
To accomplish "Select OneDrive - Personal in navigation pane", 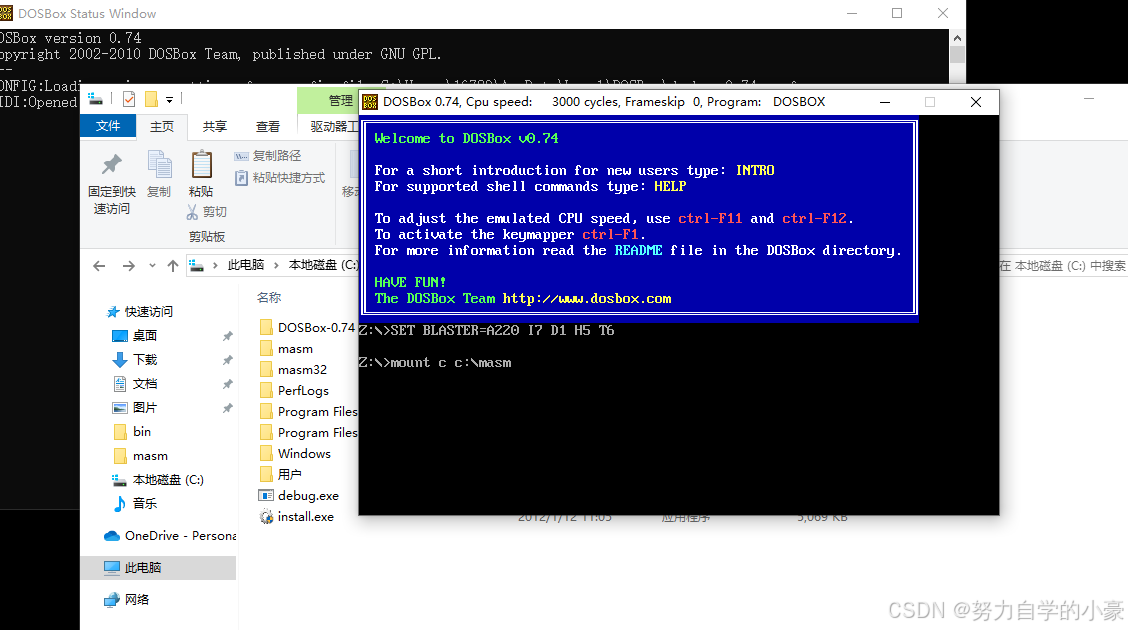I will click(170, 536).
